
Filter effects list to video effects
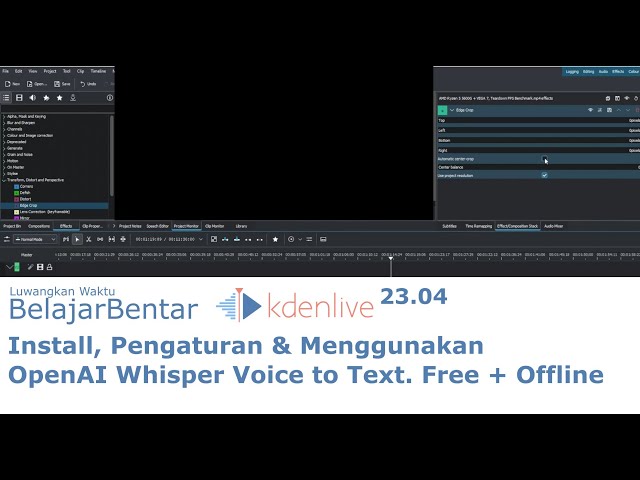tap(19, 98)
